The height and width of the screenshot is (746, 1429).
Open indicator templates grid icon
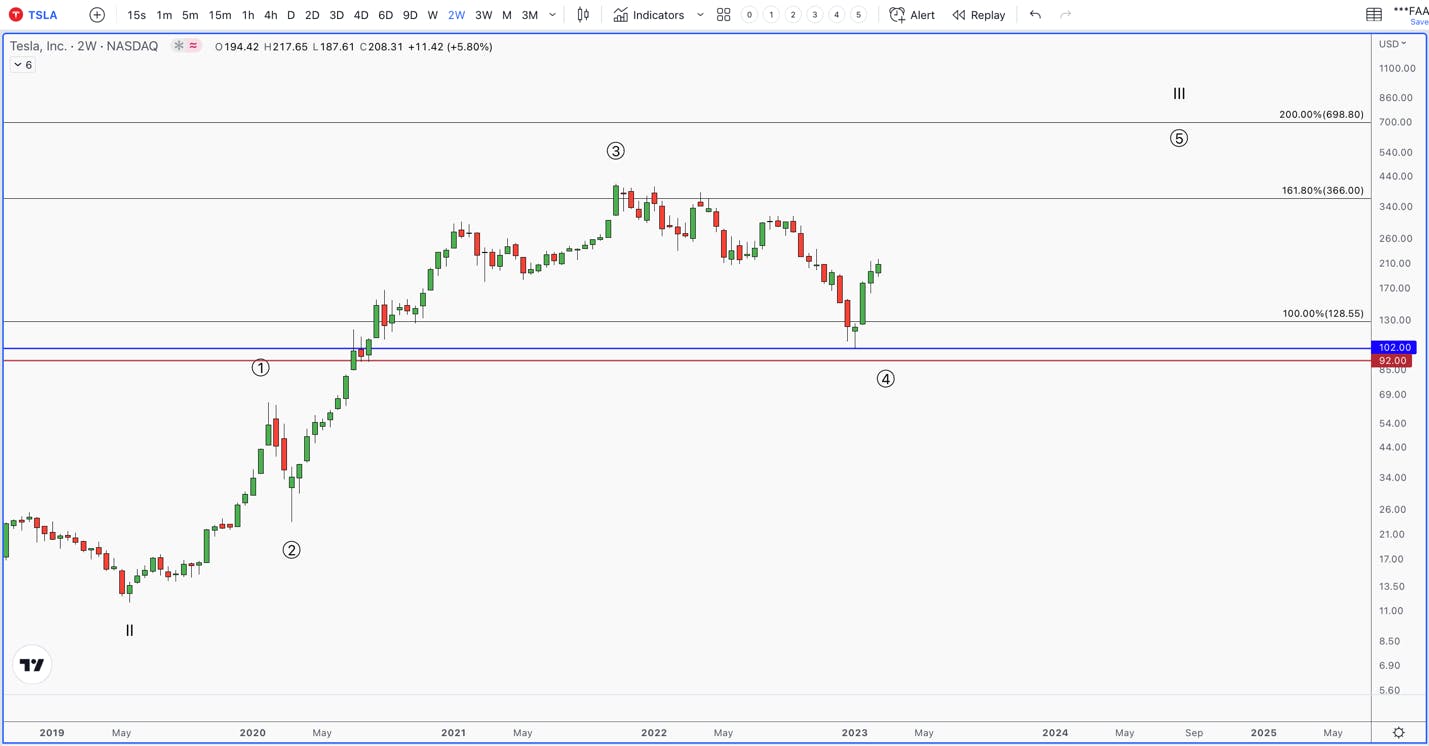tap(724, 15)
